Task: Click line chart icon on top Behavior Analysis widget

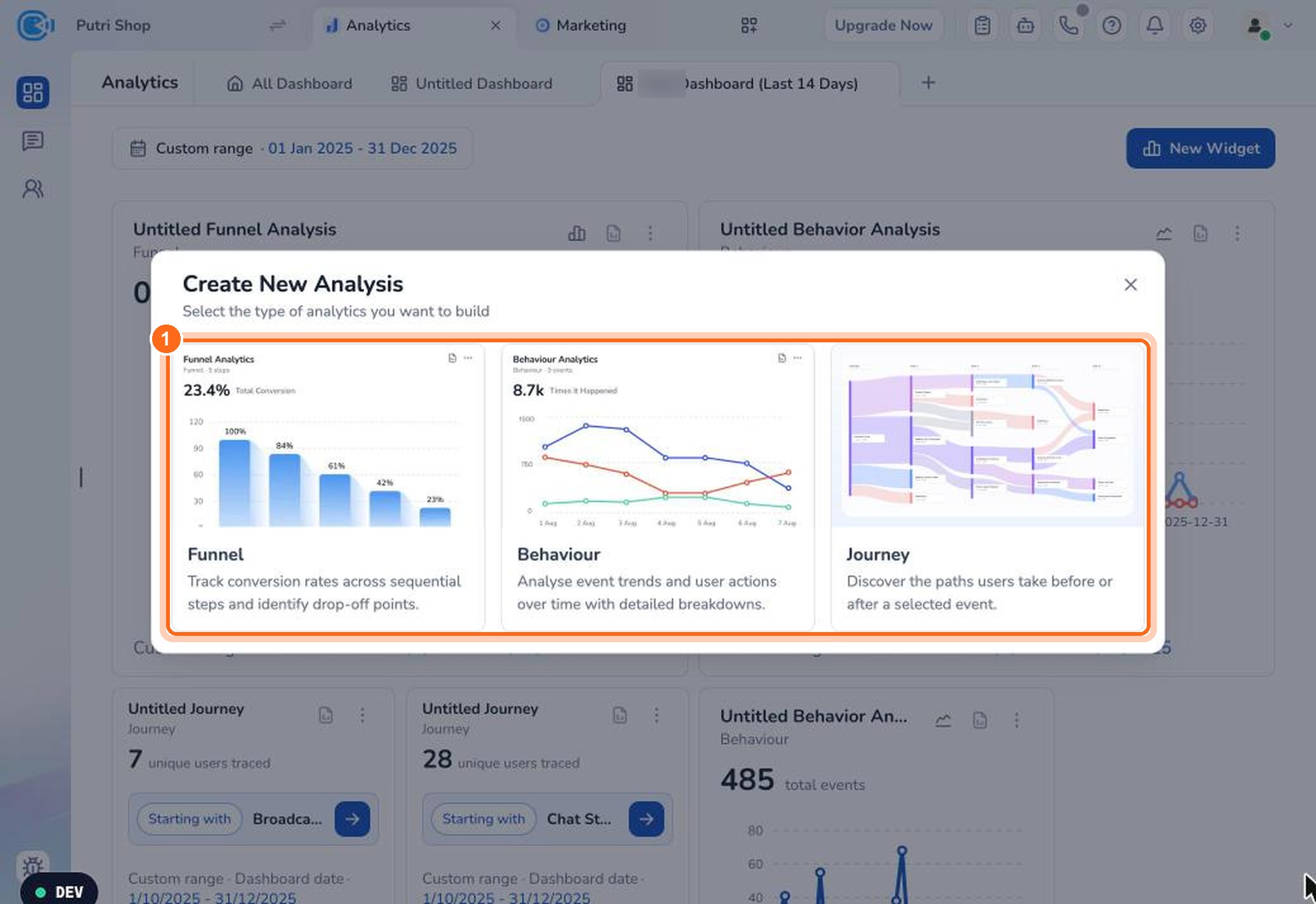Action: tap(1163, 233)
